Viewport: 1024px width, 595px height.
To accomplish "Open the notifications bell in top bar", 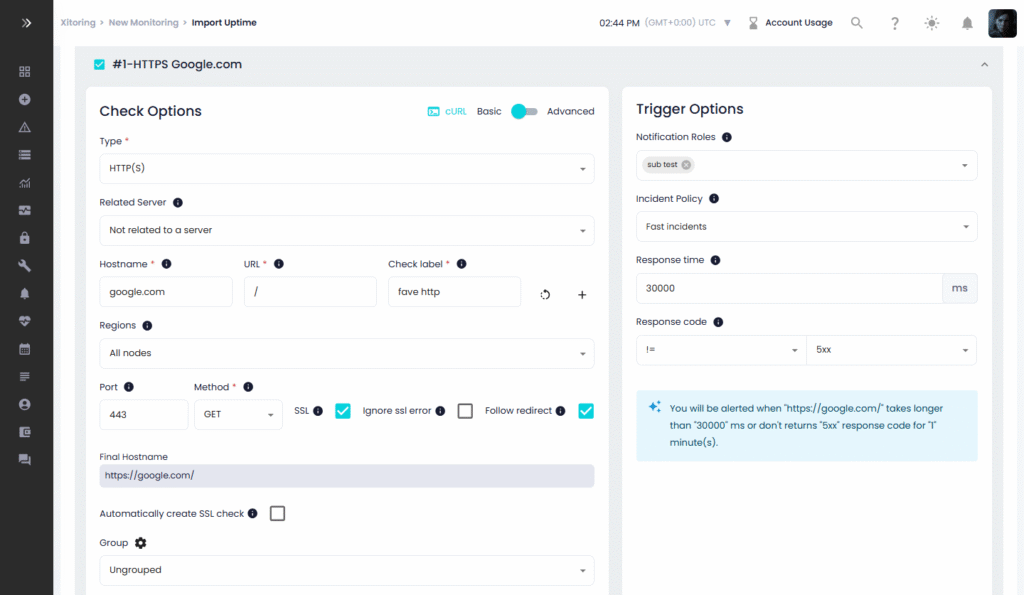I will click(967, 23).
